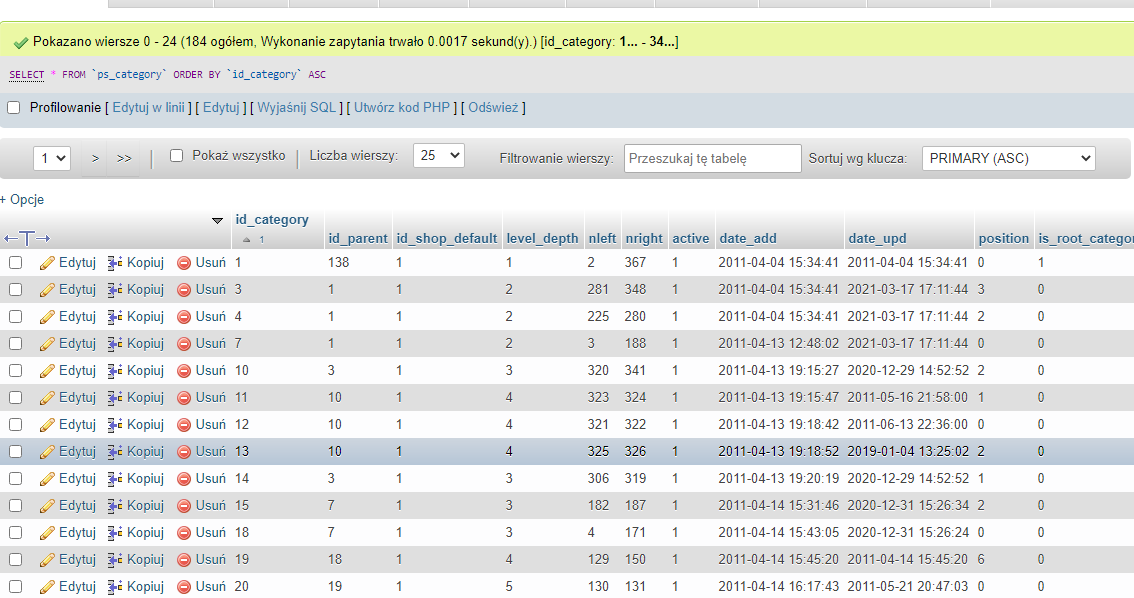Click the Usuń delete icon for row 7
The height and width of the screenshot is (598, 1134).
pyautogui.click(x=184, y=344)
